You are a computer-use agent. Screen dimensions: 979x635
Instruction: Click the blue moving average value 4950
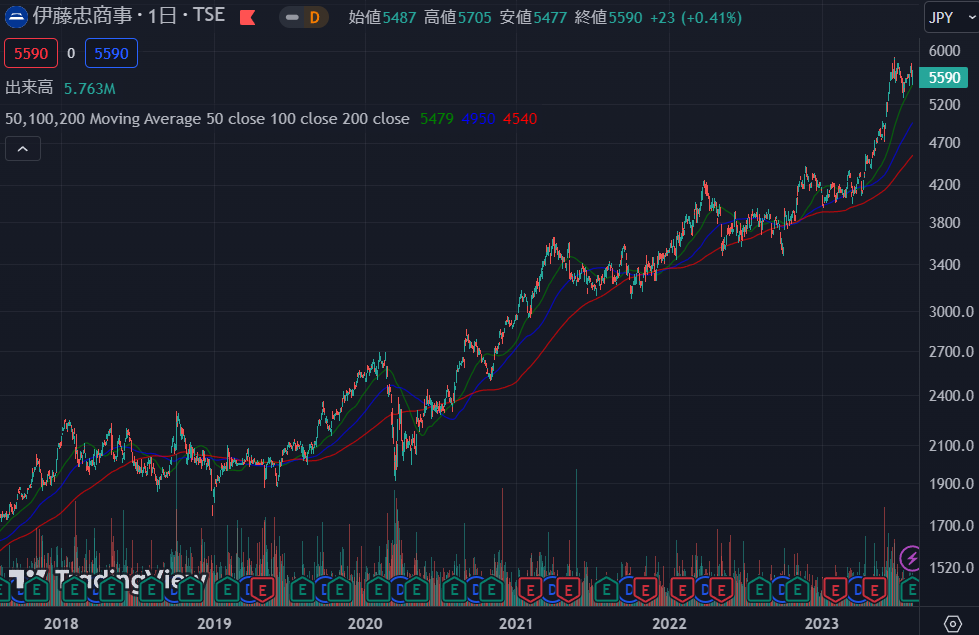[478, 119]
